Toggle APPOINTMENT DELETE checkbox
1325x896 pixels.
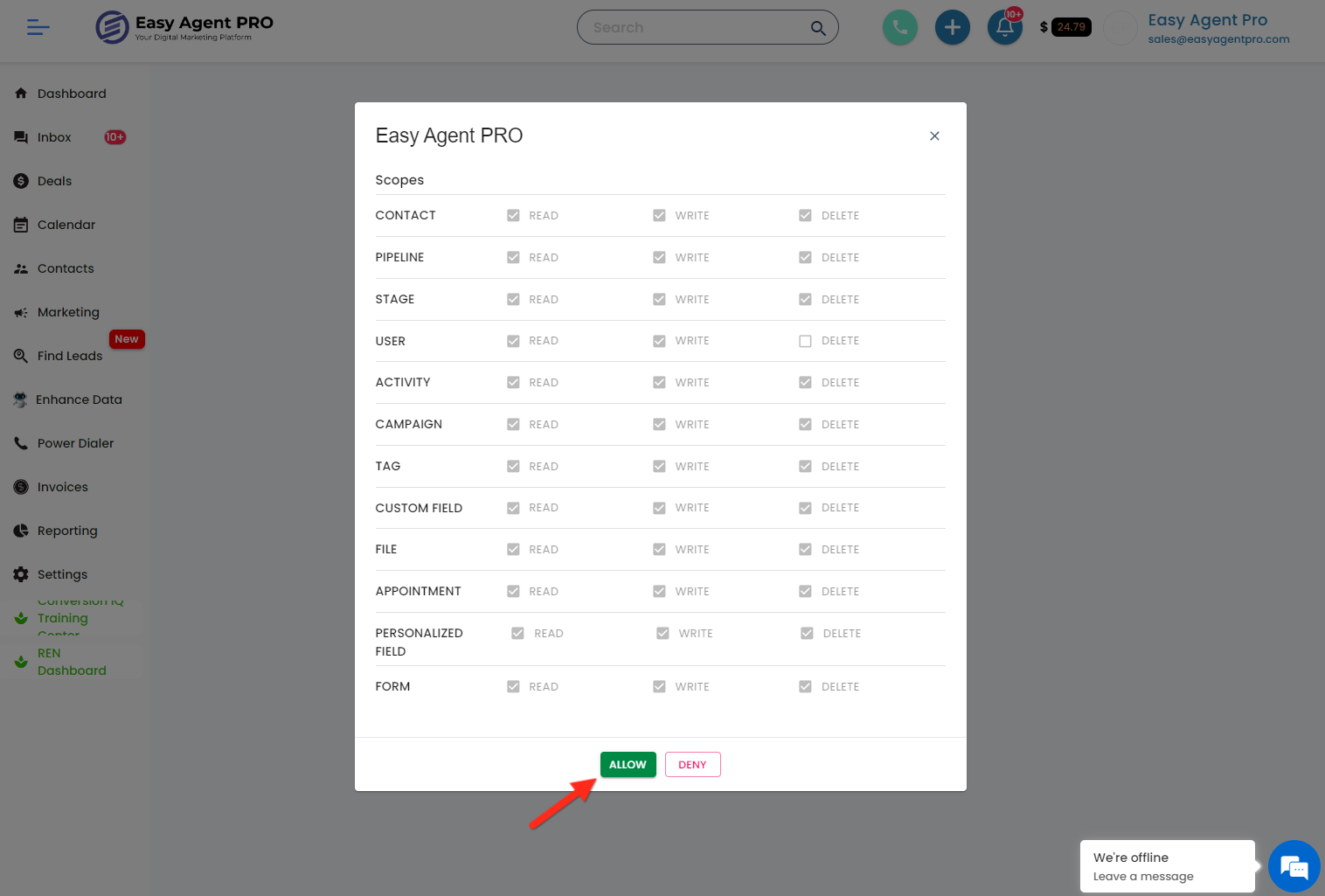[x=805, y=591]
